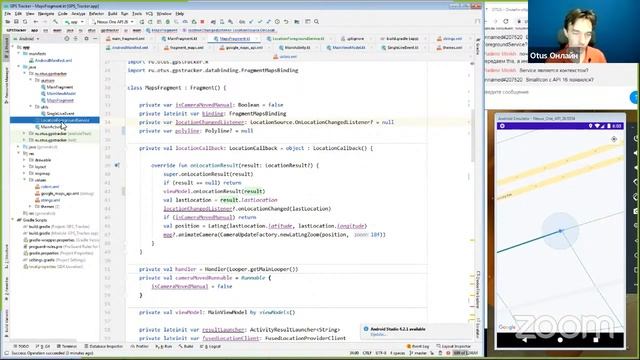Image resolution: width=640 pixels, height=360 pixels.
Task: Open the Database Inspector tool window
Action: [x=104, y=347]
